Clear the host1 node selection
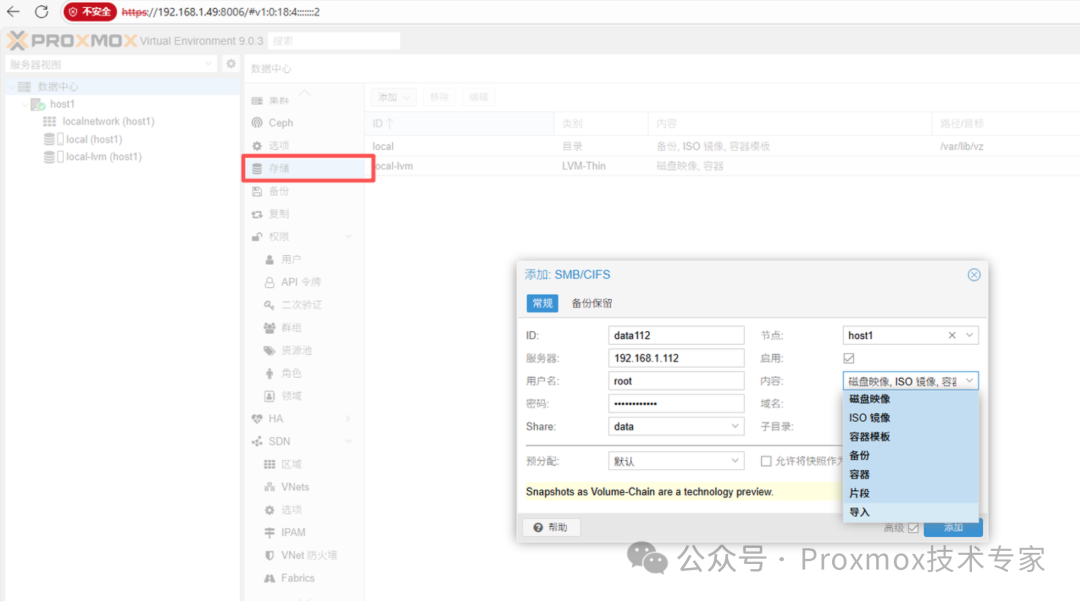The image size is (1080, 602). pyautogui.click(x=952, y=335)
